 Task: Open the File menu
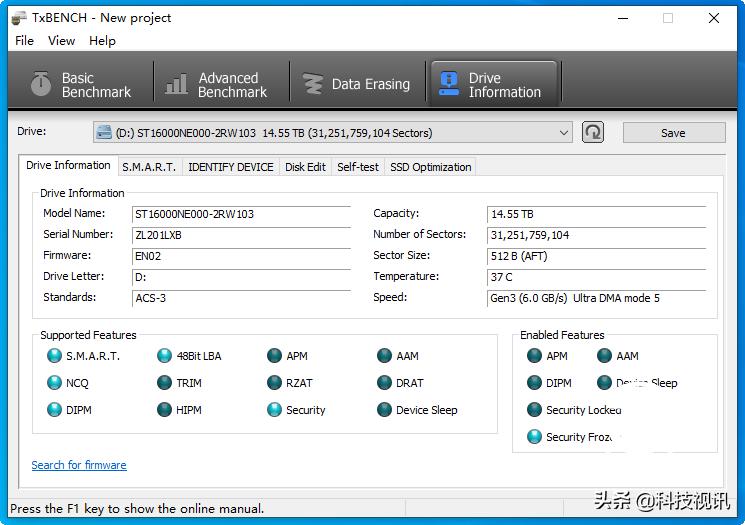(25, 41)
